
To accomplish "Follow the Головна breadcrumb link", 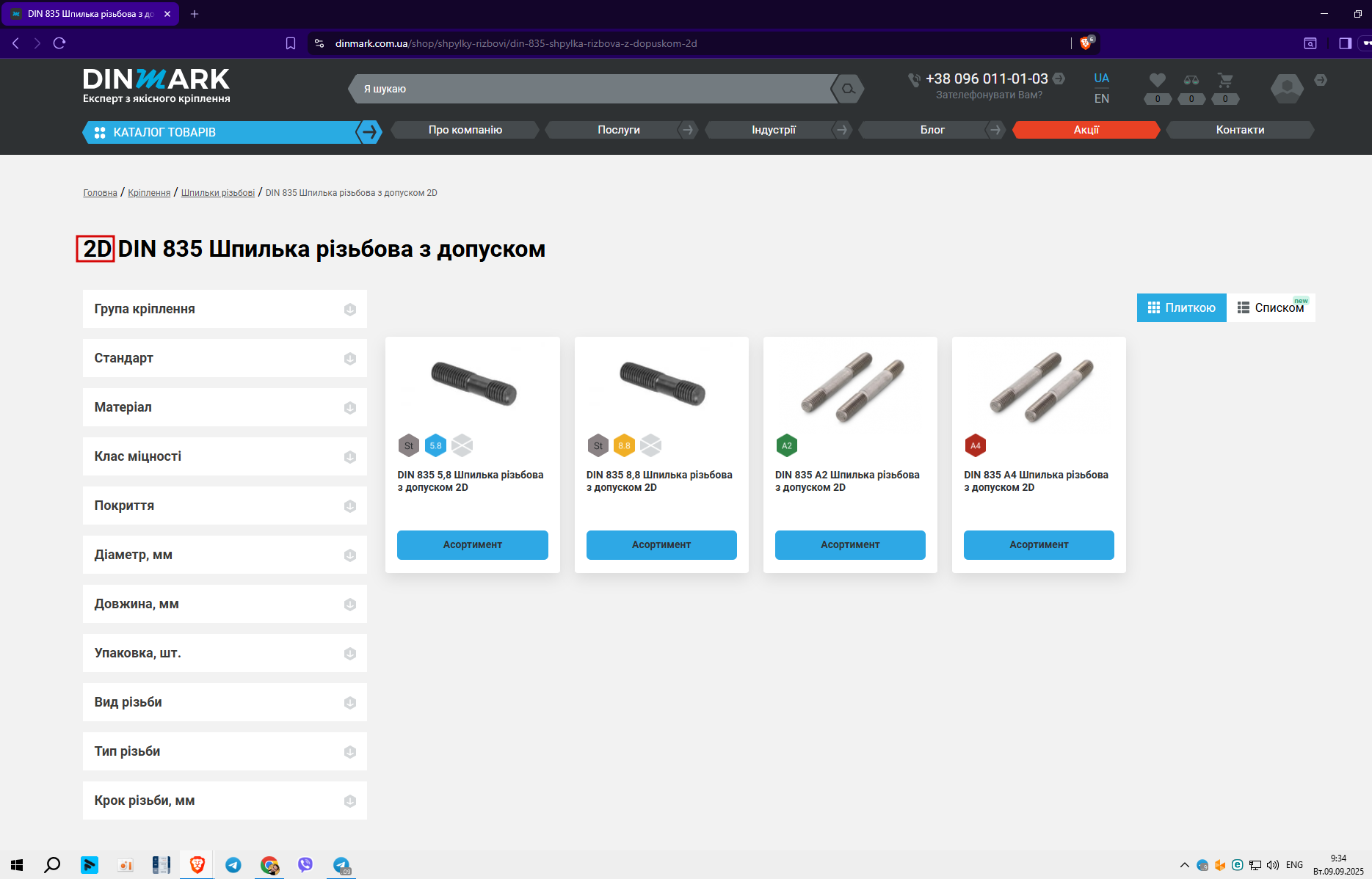I will click(100, 193).
